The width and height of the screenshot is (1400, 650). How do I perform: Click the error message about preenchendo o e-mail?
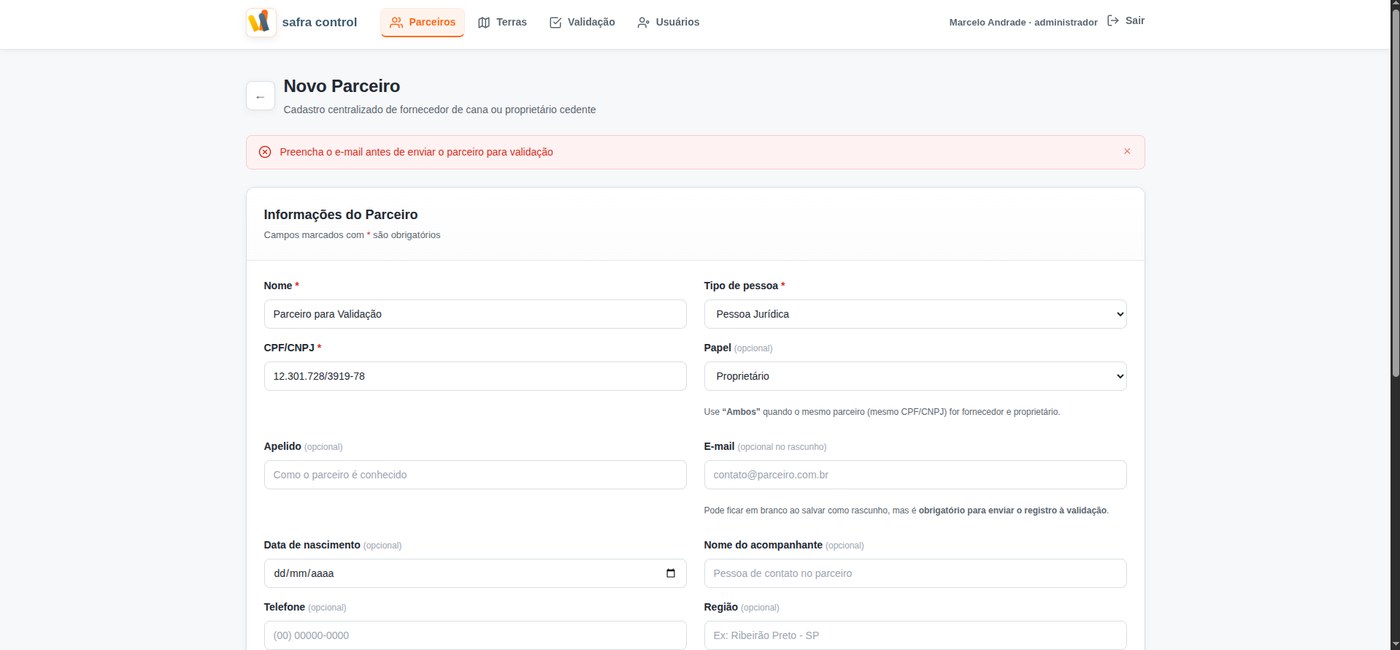coord(416,152)
